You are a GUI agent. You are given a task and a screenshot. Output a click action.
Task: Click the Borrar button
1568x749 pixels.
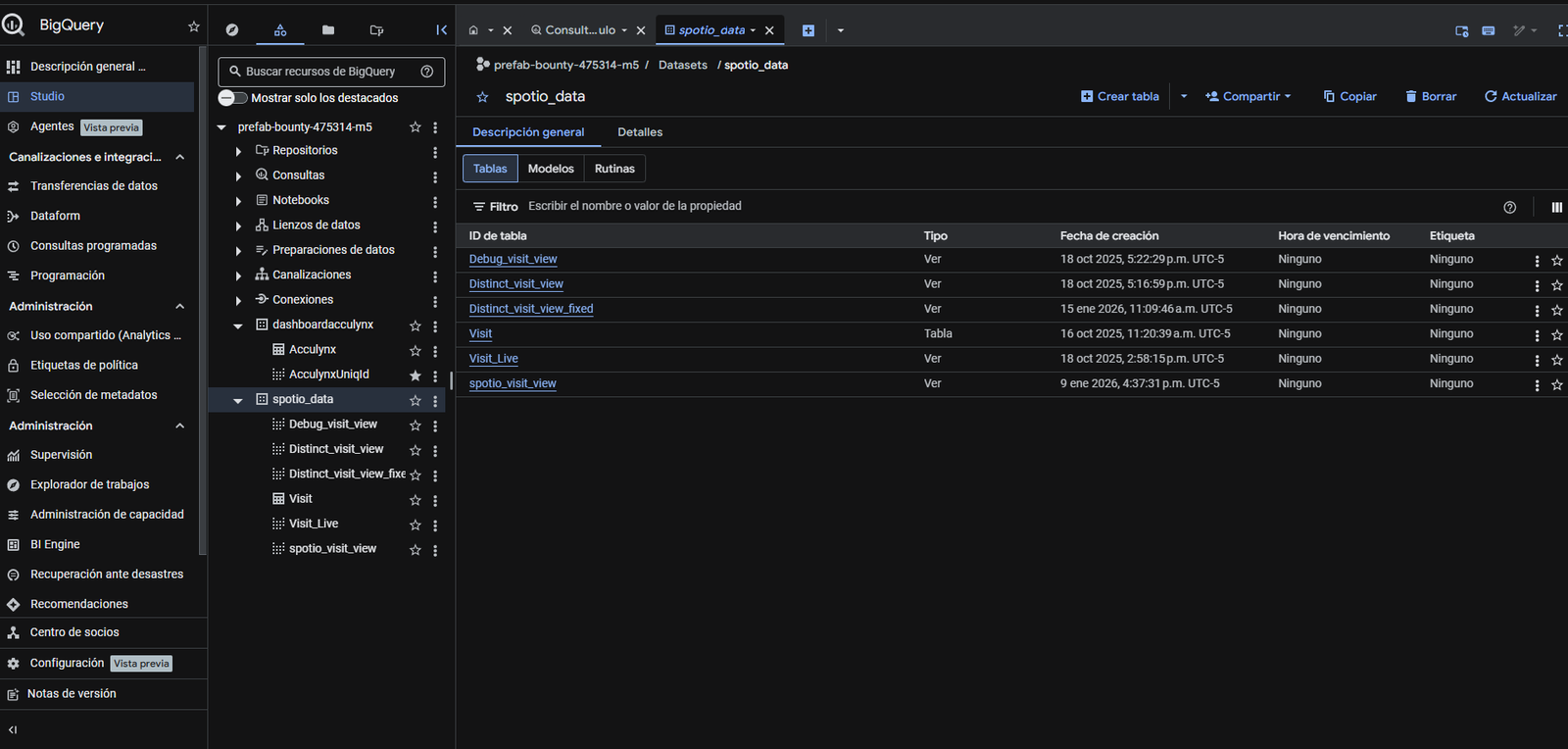[x=1431, y=96]
